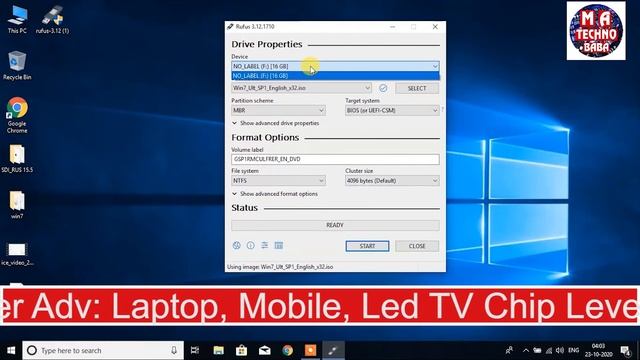The height and width of the screenshot is (360, 640).
Task: Open the People icon on taskbar
Action: pos(509,350)
